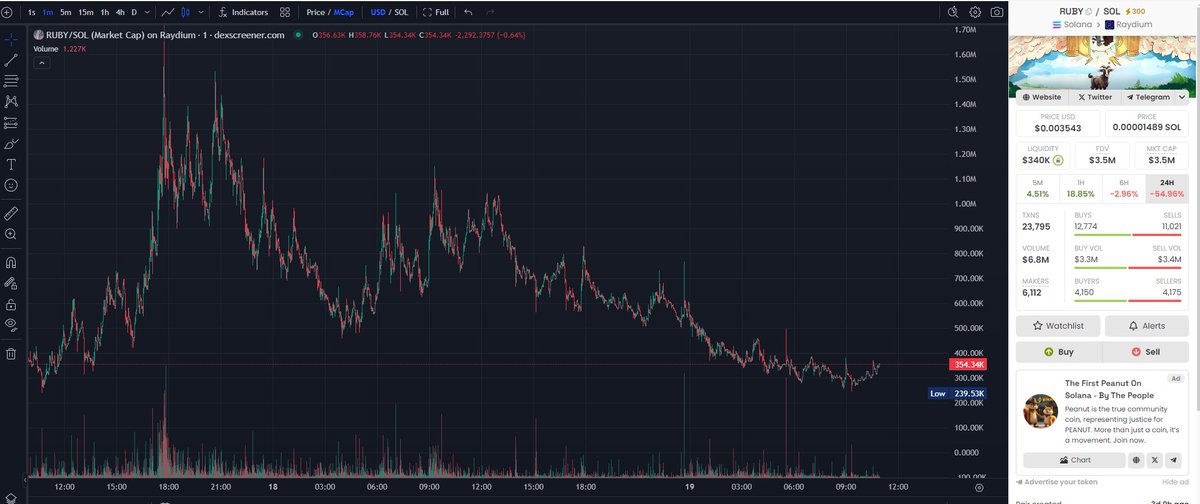The image size is (1200, 504).
Task: Select the pattern drawing tool
Action: pyautogui.click(x=11, y=102)
